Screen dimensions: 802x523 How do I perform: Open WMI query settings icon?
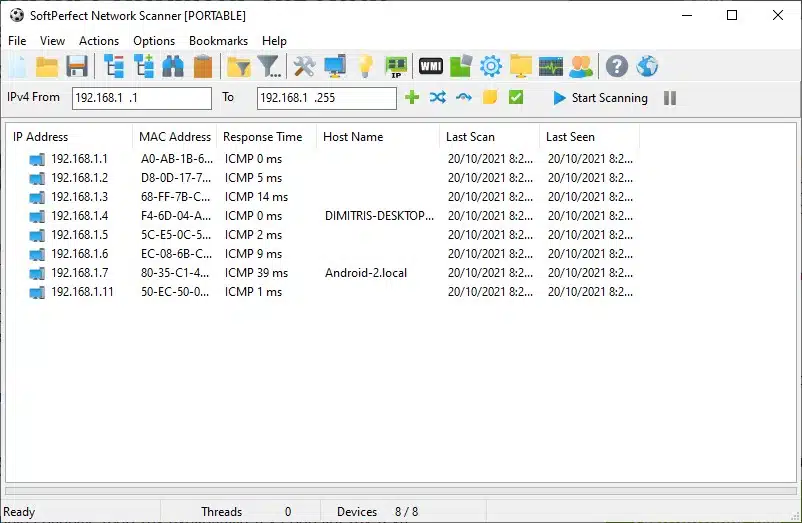(x=431, y=66)
